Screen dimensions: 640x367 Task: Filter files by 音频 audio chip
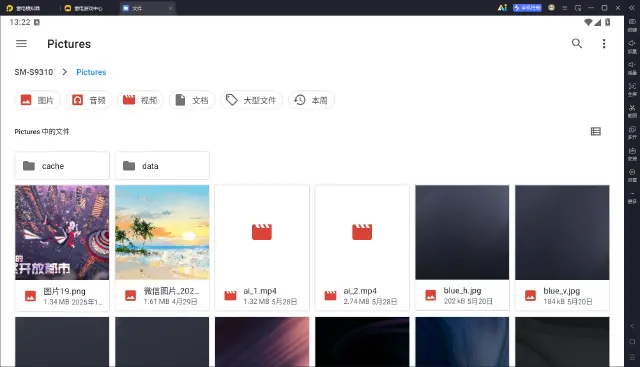89,100
